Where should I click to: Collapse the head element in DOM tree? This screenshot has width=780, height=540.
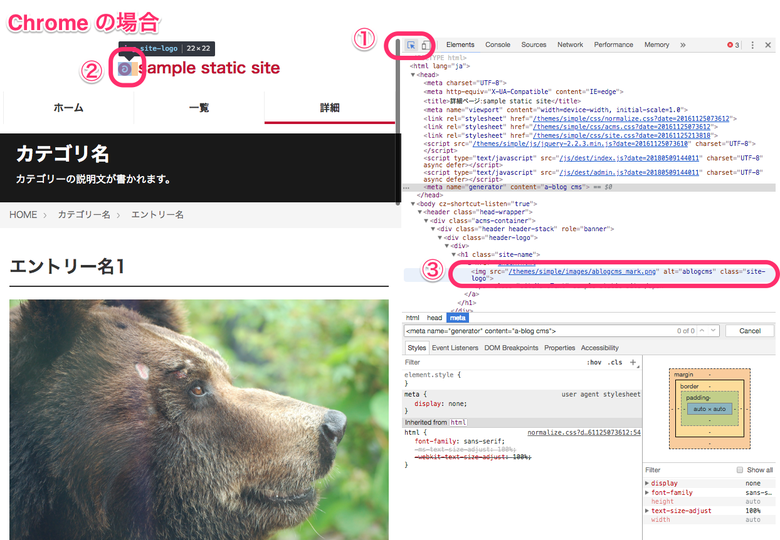413,74
